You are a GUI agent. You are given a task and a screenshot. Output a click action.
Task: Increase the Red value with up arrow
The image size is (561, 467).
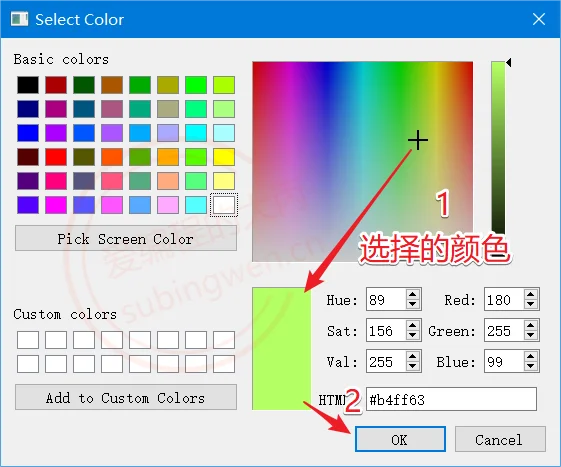point(531,295)
